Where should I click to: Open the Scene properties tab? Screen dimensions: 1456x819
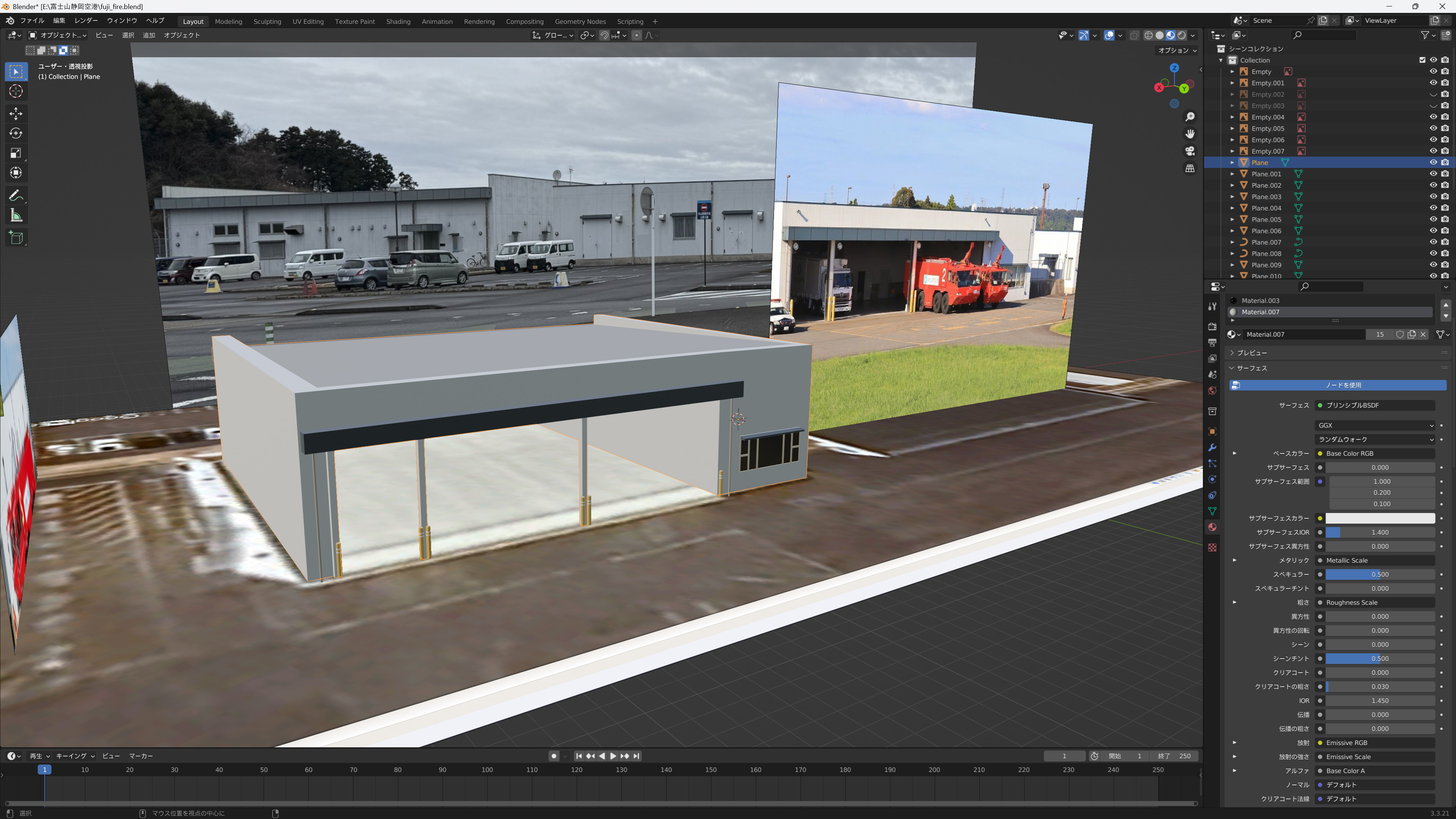1212,375
